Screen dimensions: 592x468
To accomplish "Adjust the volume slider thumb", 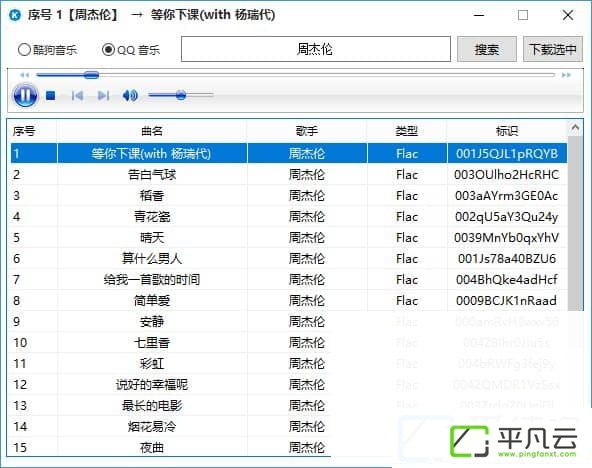I will [x=181, y=95].
